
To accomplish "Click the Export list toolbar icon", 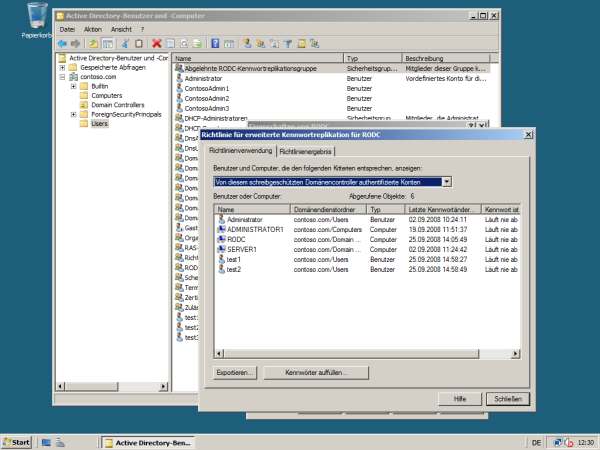I will pos(197,44).
